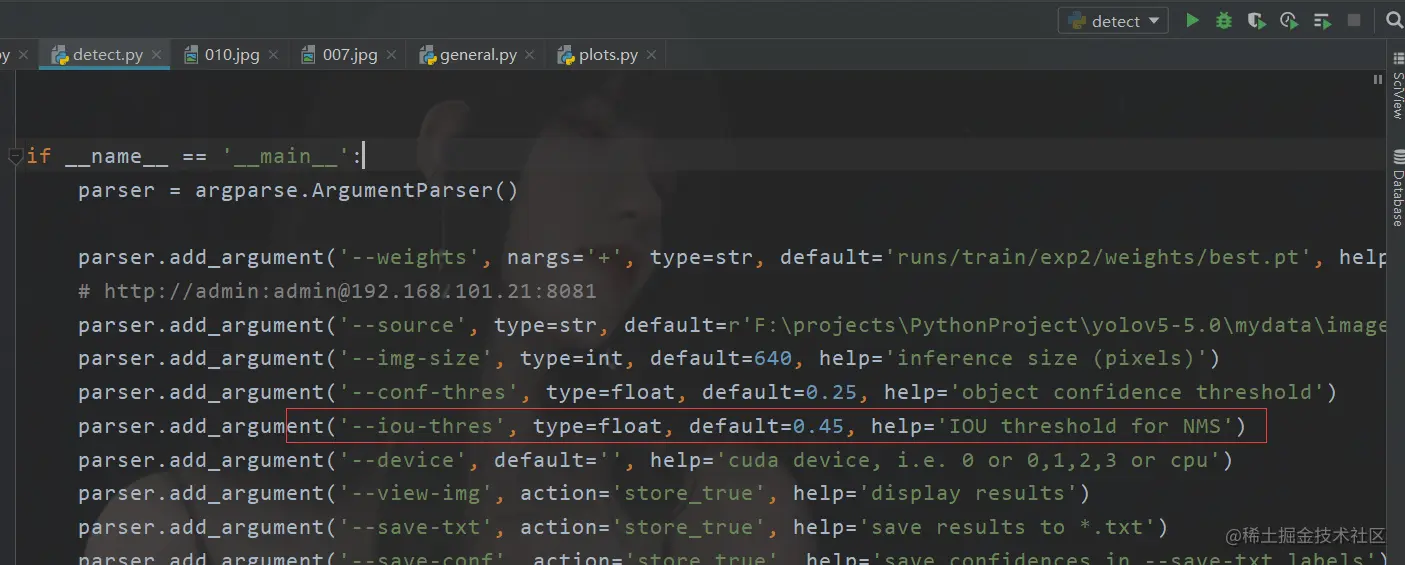Close the plots.py tab

coord(652,56)
